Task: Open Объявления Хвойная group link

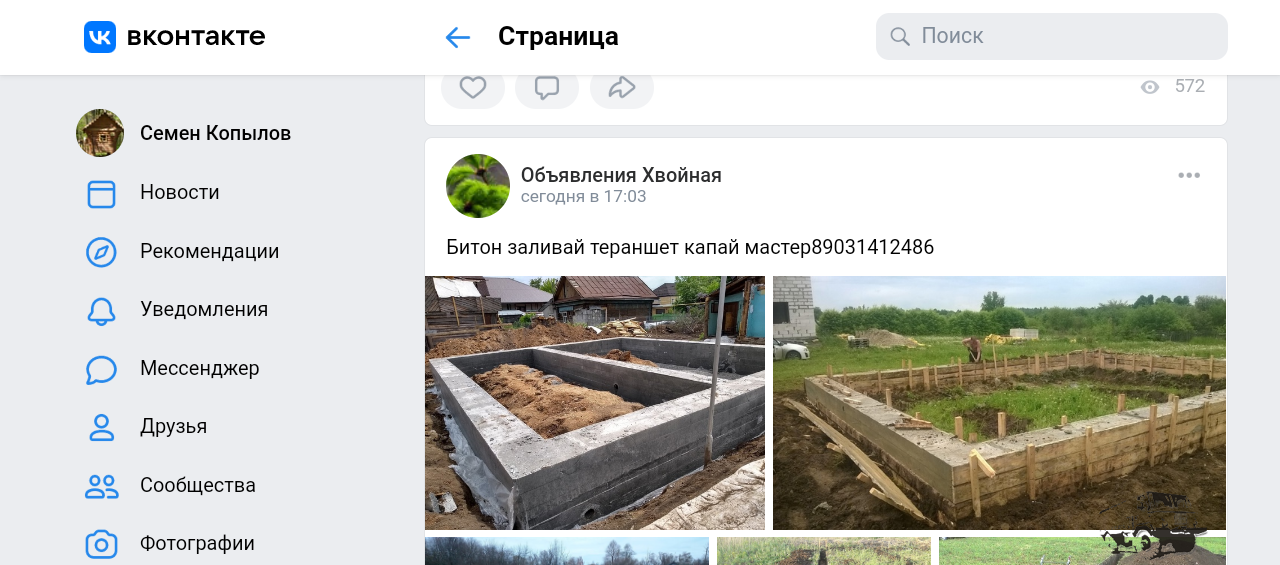Action: tap(621, 175)
